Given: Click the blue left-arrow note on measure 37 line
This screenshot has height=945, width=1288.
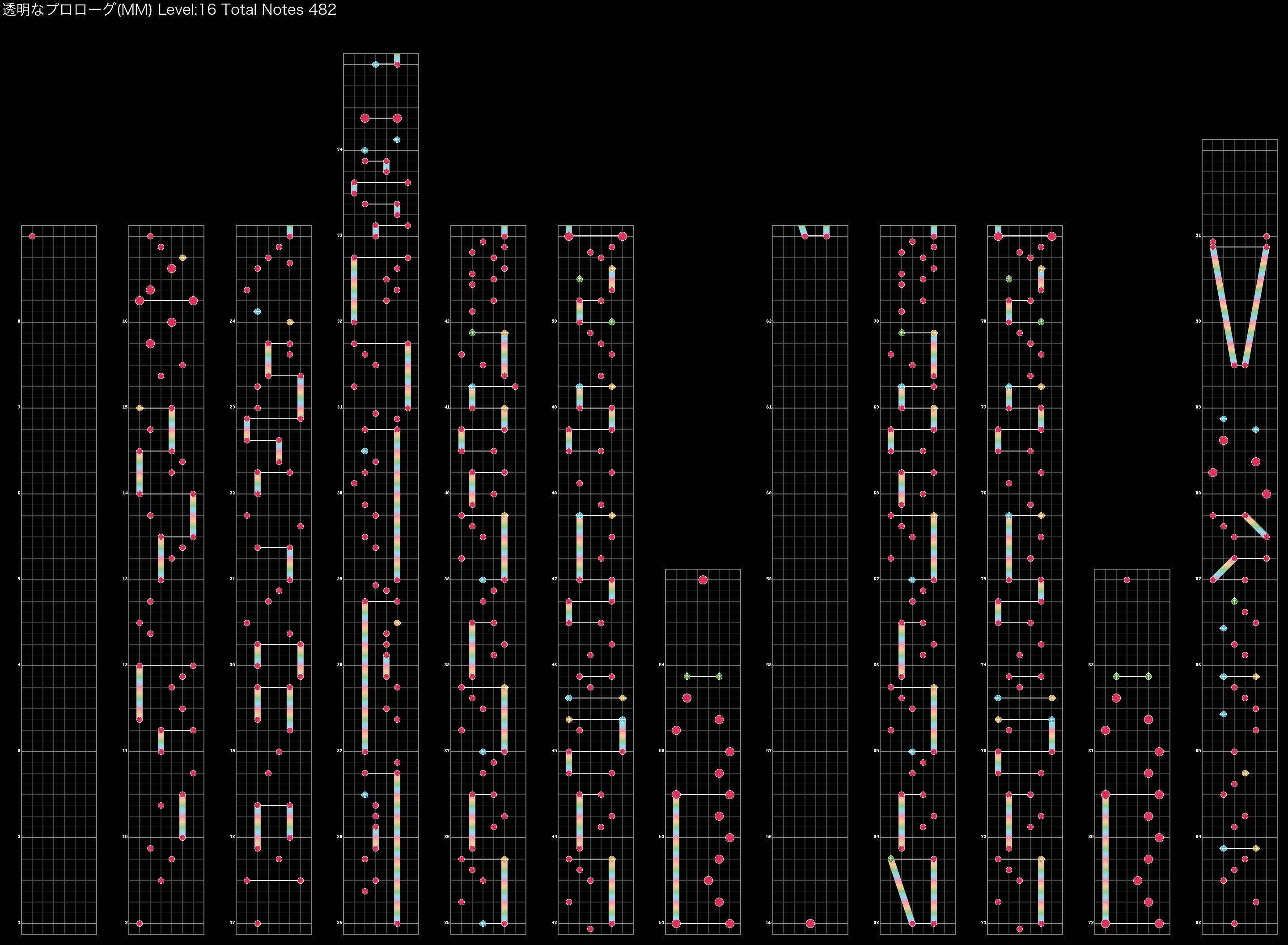Looking at the screenshot, I should tap(483, 752).
